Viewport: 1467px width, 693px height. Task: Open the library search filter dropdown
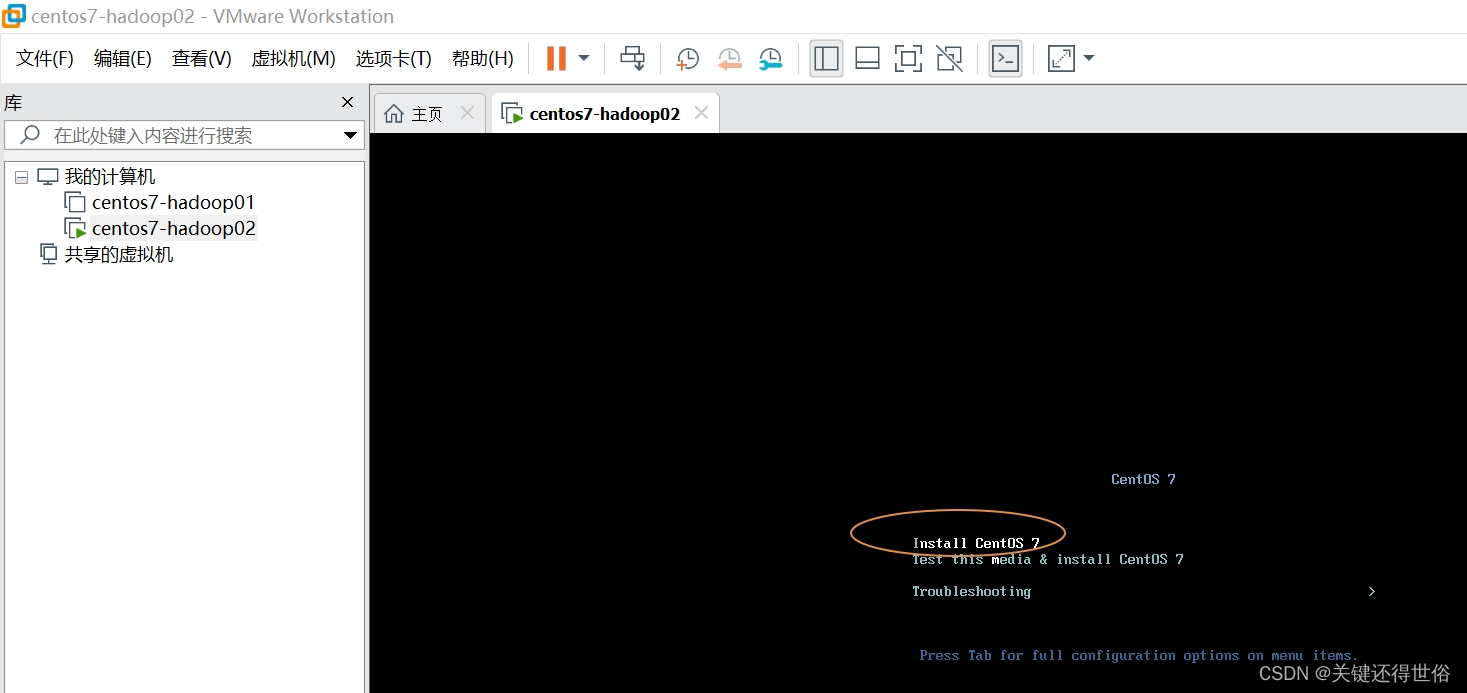350,135
